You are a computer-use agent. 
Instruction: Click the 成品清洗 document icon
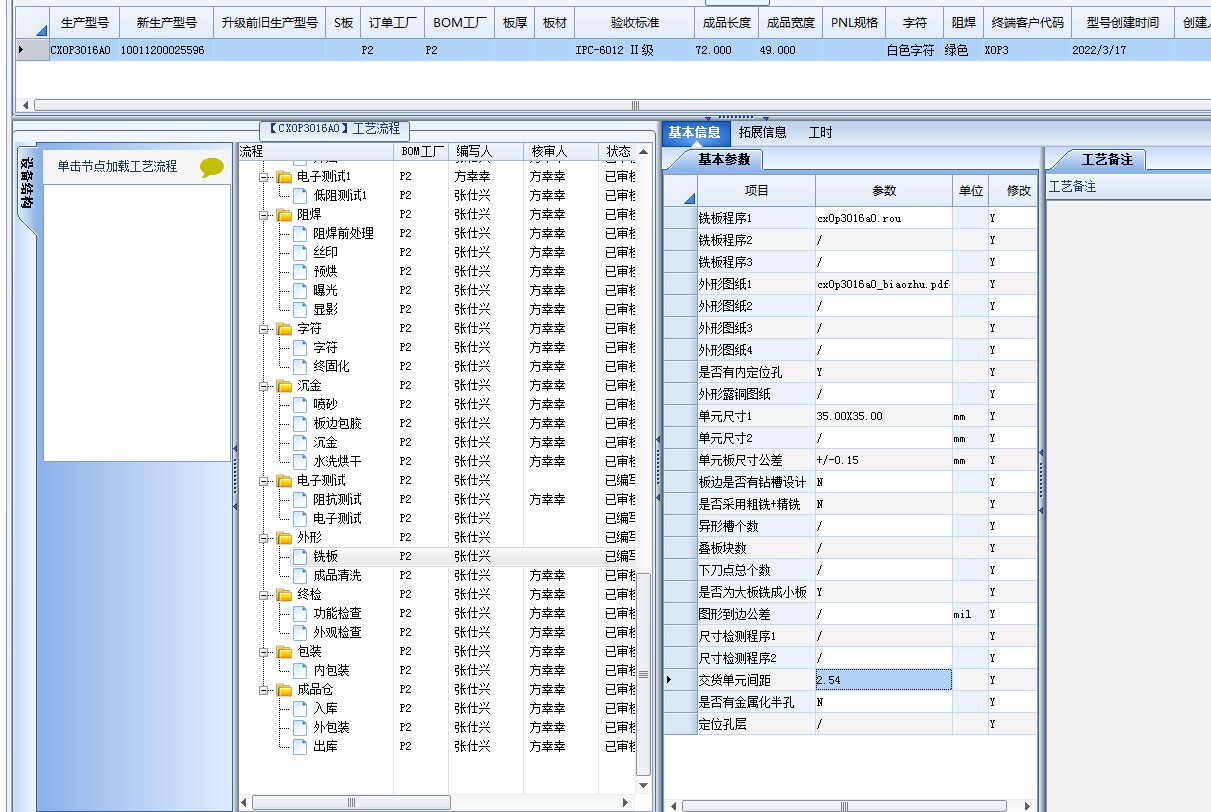click(300, 576)
